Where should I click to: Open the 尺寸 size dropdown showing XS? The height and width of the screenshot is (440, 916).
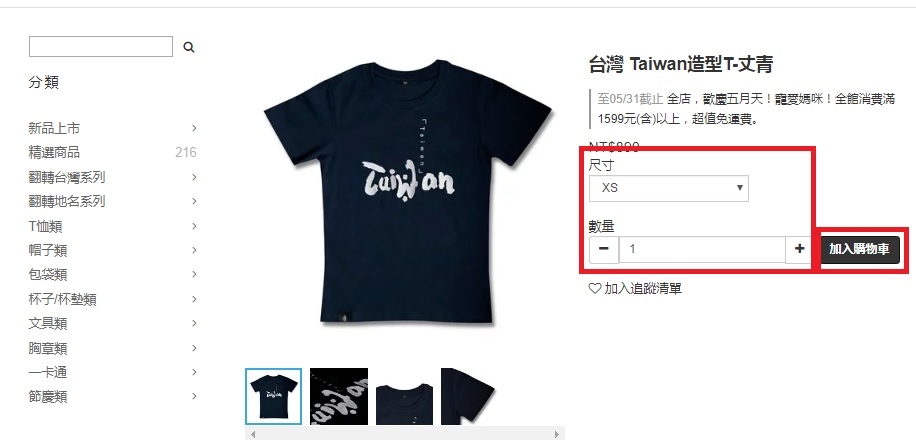(669, 188)
